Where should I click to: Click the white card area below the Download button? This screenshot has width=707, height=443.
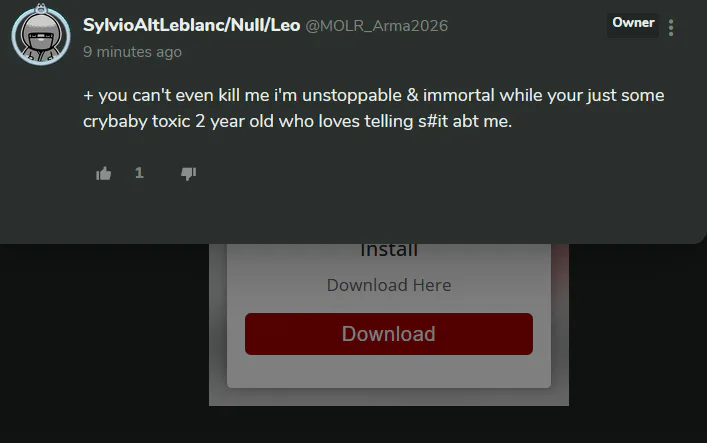pos(389,371)
